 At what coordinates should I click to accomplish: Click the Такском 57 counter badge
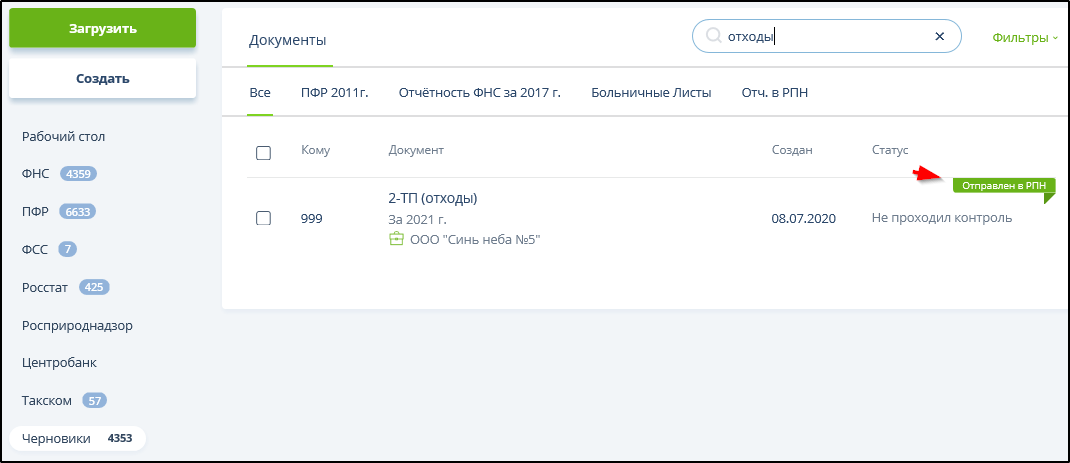[x=94, y=401]
